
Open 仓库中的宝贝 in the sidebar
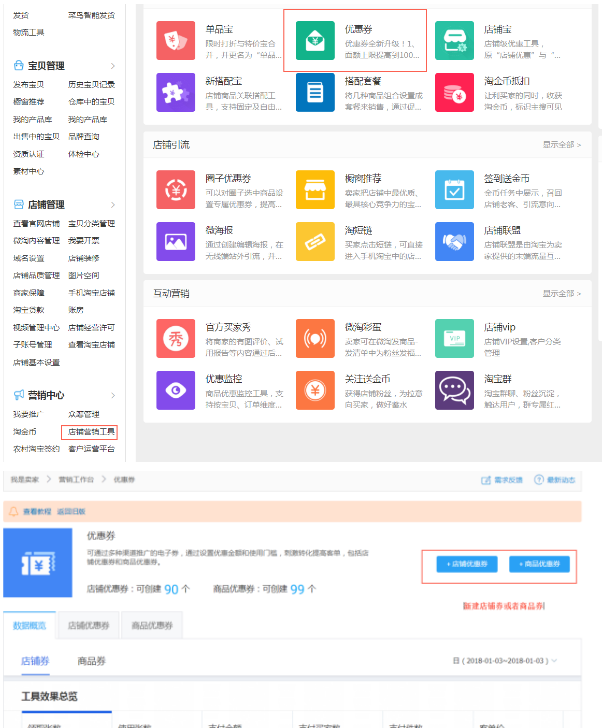pyautogui.click(x=91, y=102)
